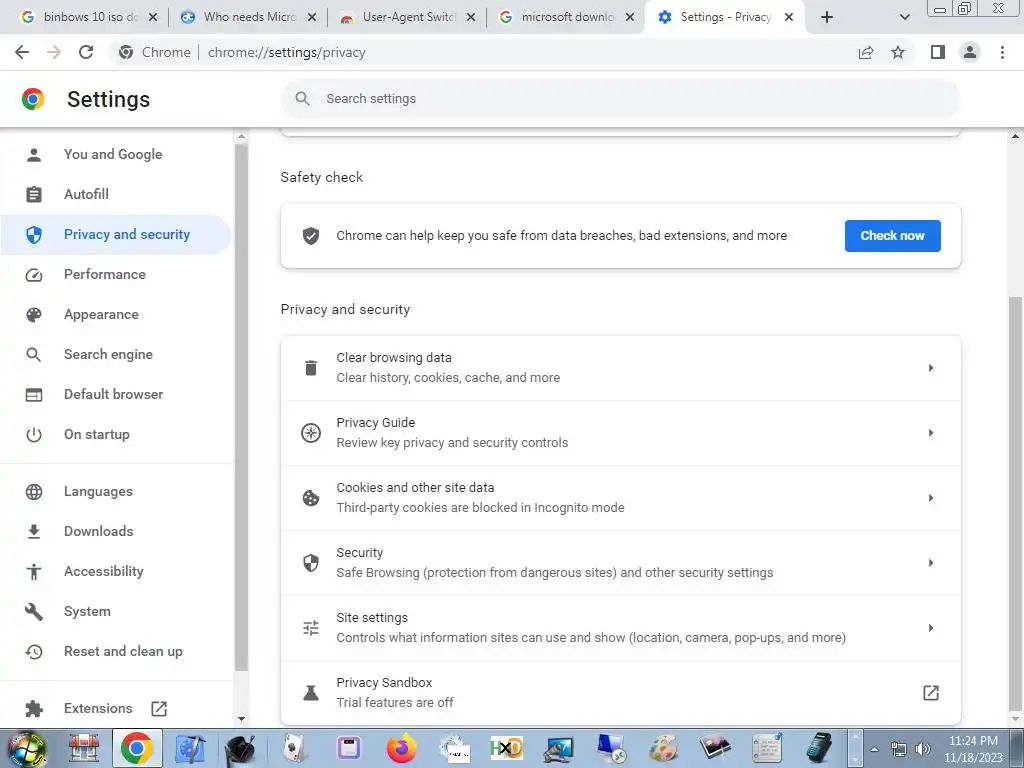1024x768 pixels.
Task: Open Privacy Sandbox external link icon
Action: pos(931,693)
